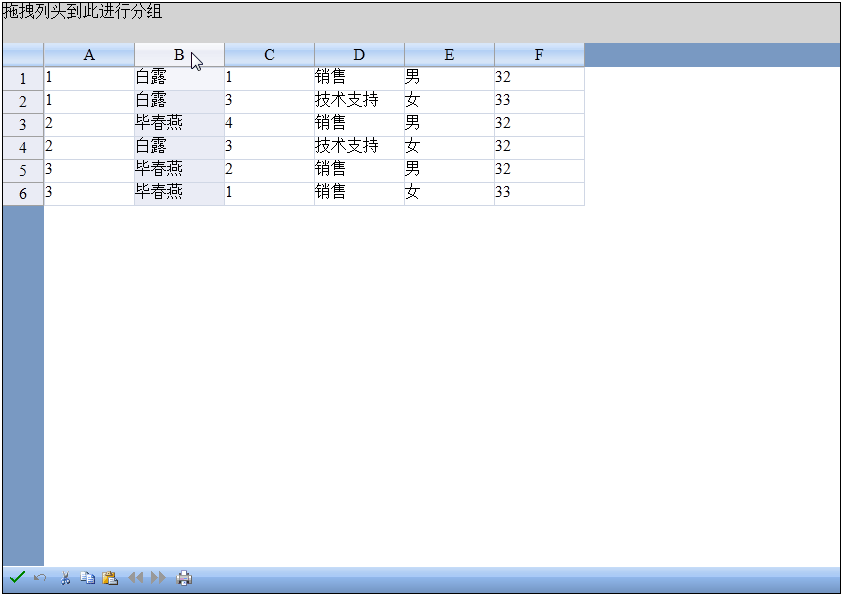
Task: Click cell 白露 in row 4
Action: pyautogui.click(x=179, y=148)
